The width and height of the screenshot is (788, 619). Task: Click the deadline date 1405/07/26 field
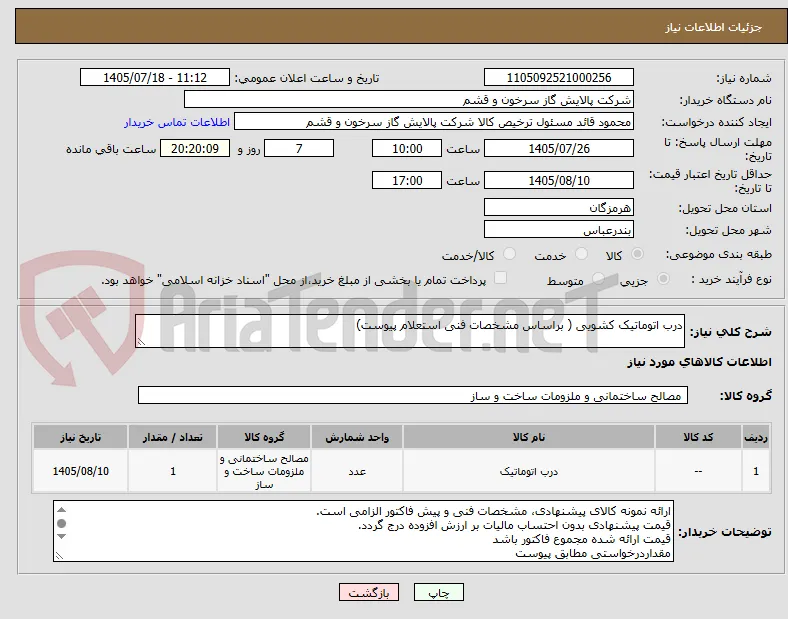[559, 148]
